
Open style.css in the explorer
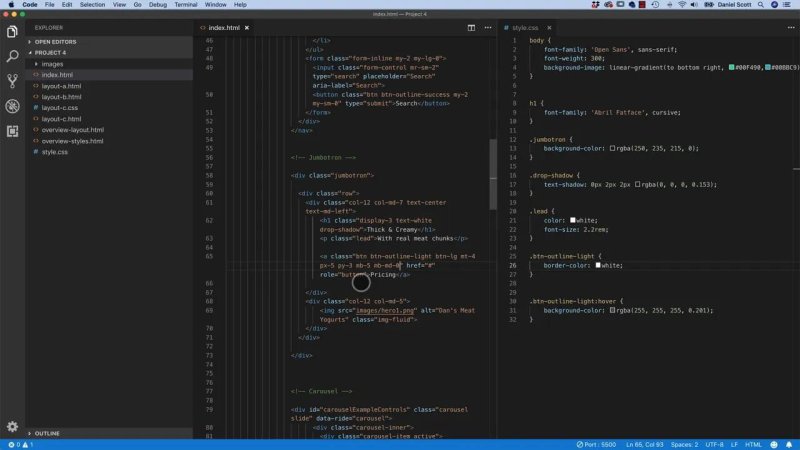click(x=109, y=152)
